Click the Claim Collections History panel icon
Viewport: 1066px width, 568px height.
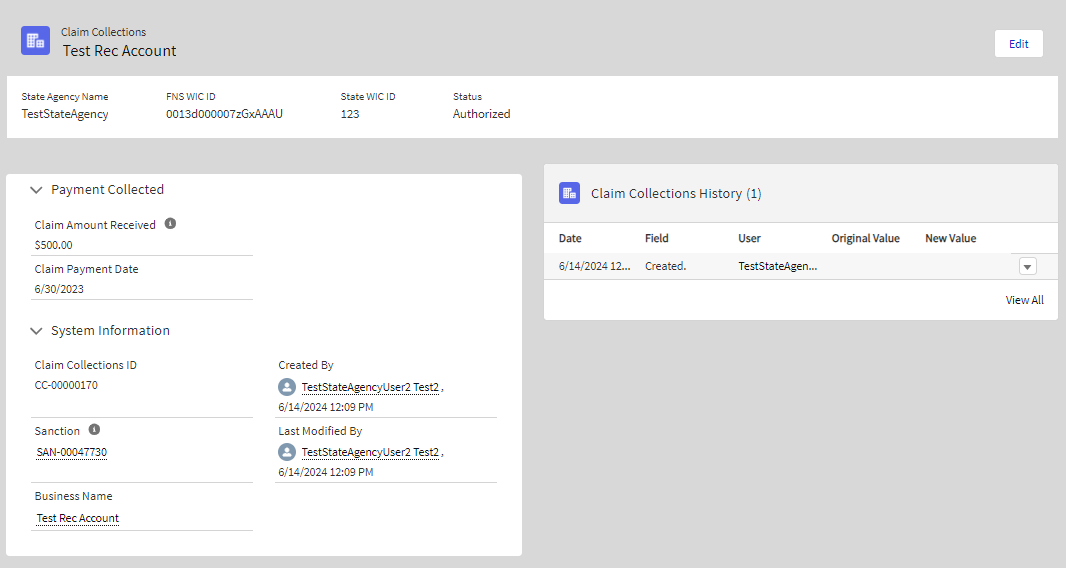pyautogui.click(x=569, y=193)
